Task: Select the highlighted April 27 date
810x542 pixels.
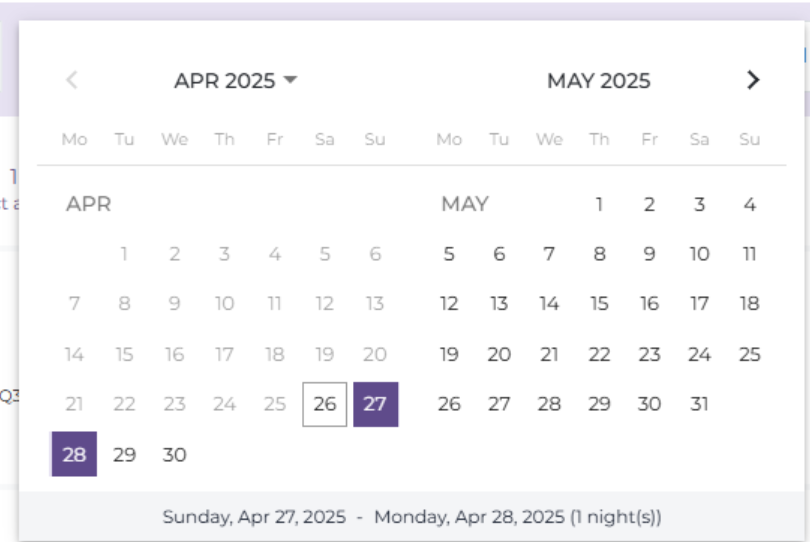Action: coord(375,404)
